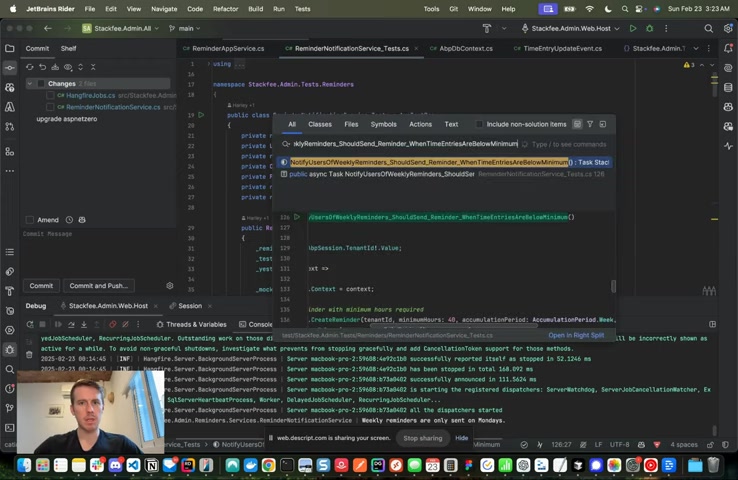Switch to Threads & Variables tab

coord(191,324)
